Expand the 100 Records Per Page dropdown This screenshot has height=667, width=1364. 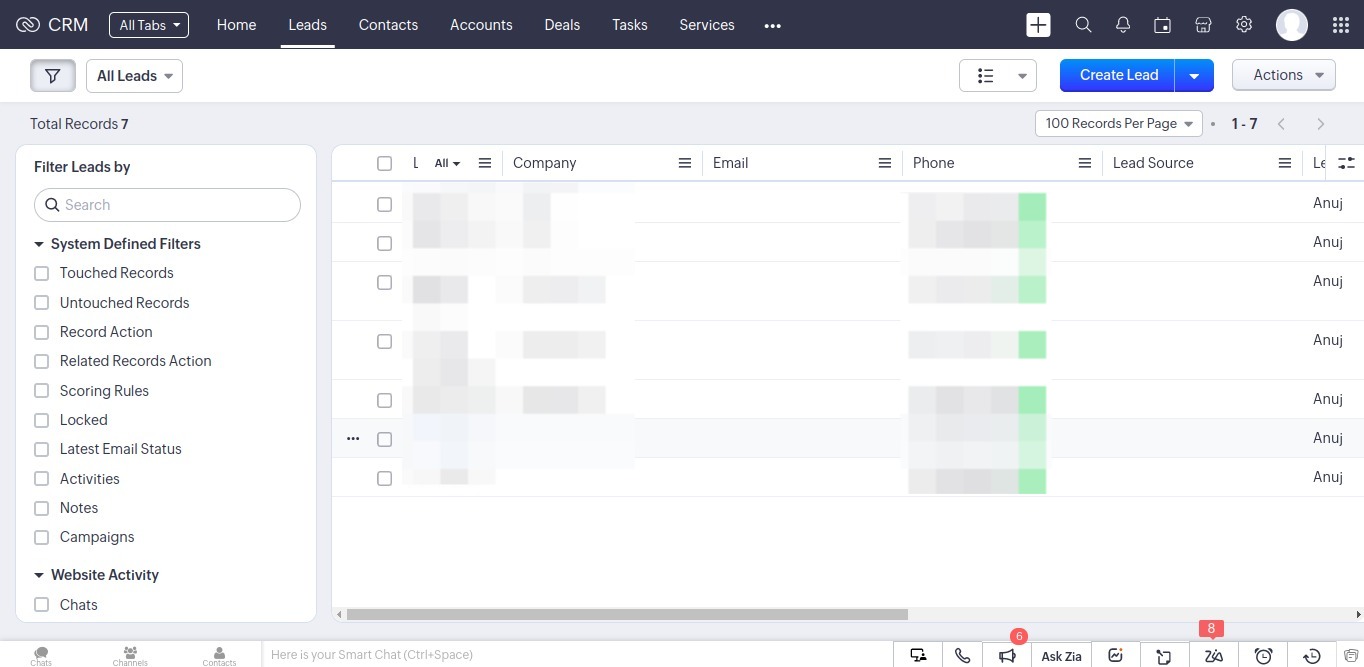[1118, 124]
